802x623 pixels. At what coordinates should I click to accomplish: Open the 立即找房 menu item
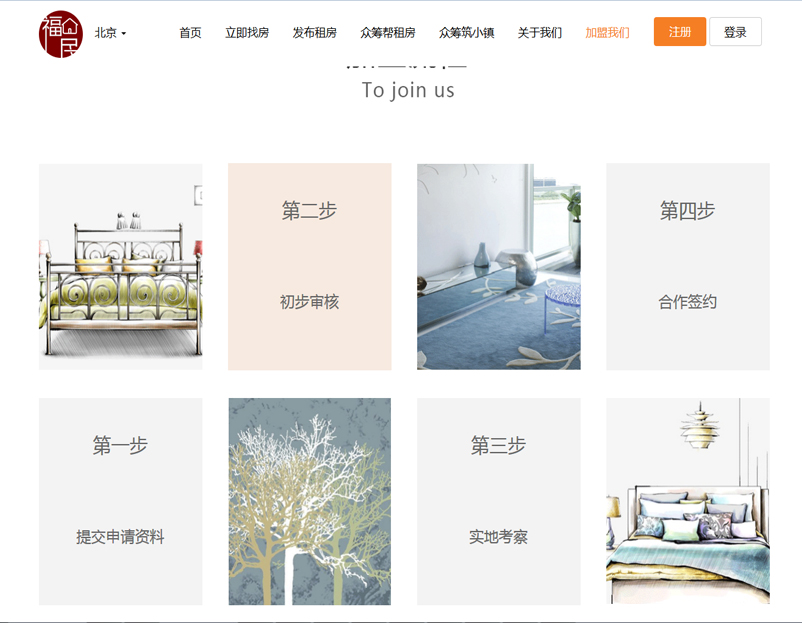pos(247,33)
